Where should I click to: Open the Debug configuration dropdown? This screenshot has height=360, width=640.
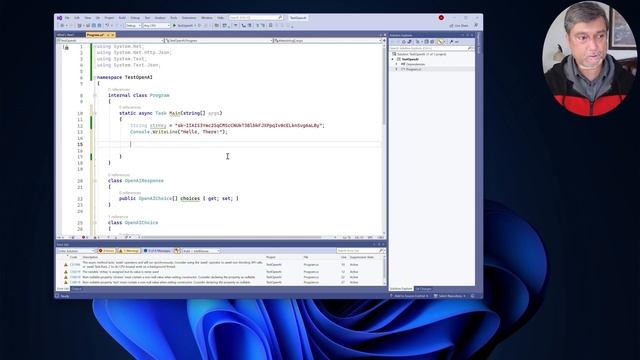click(x=133, y=25)
